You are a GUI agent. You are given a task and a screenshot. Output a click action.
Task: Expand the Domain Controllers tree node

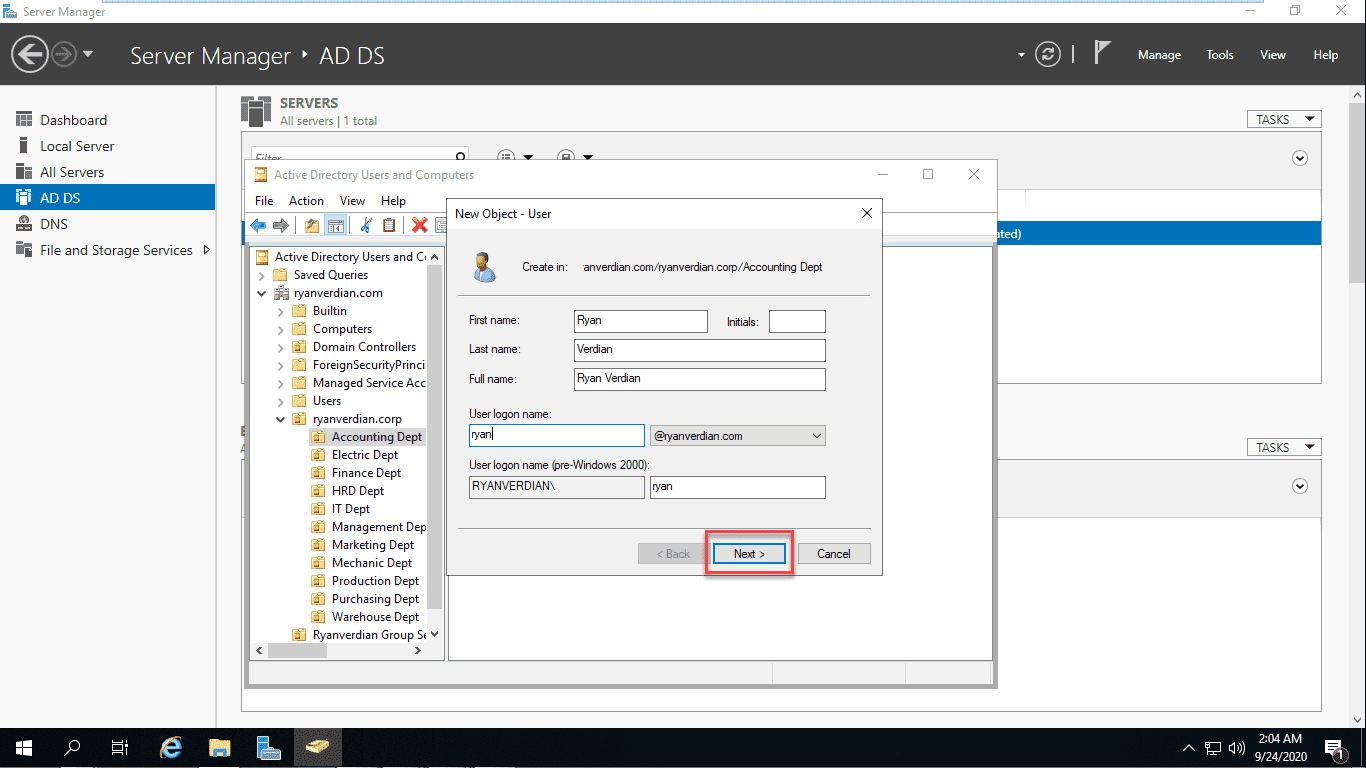(x=281, y=347)
